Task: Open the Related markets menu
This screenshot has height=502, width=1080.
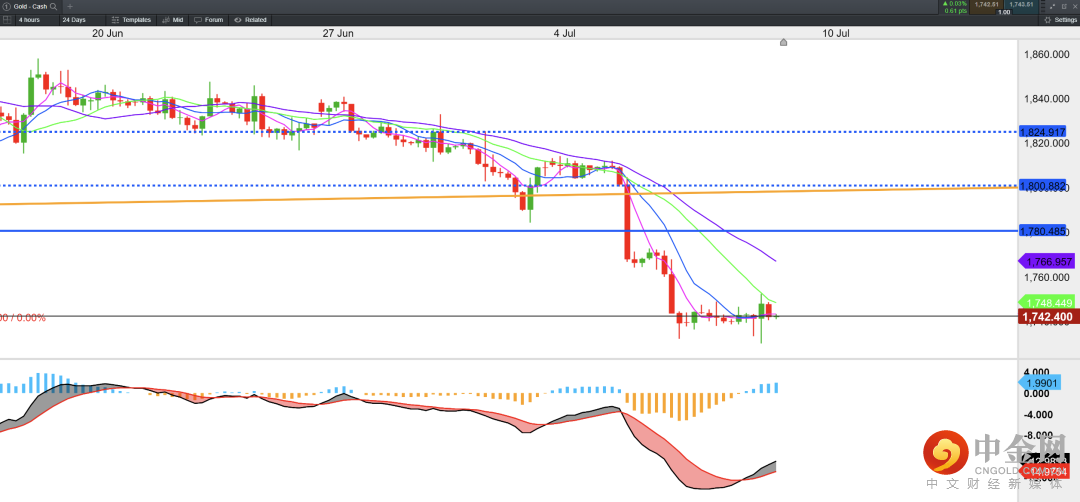Action: coord(249,20)
